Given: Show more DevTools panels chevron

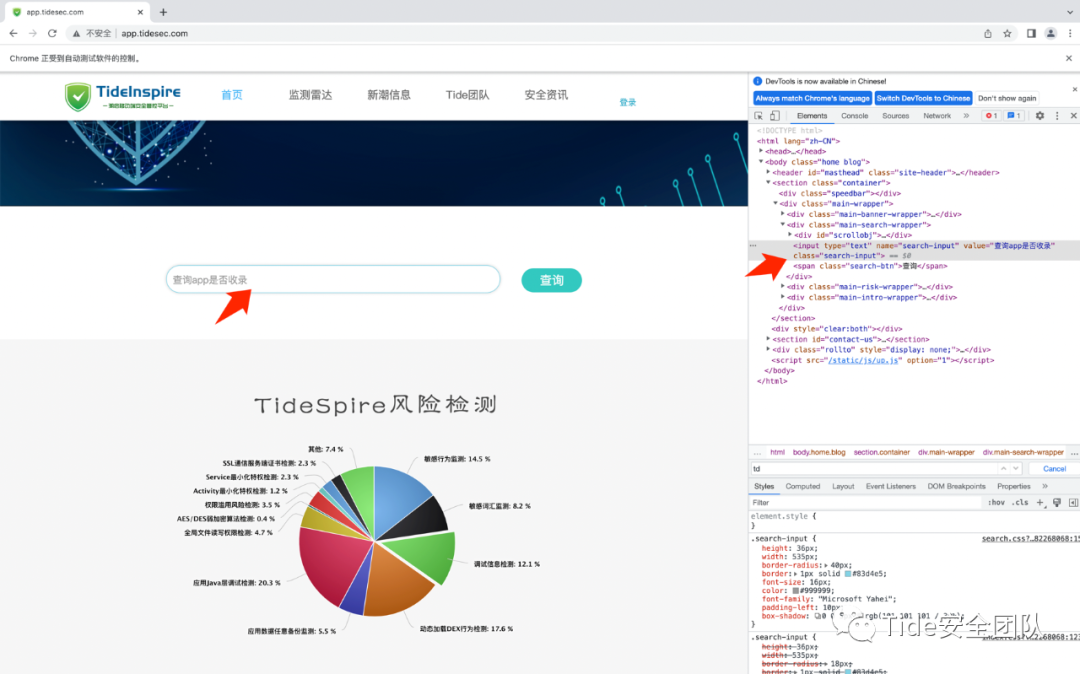Looking at the screenshot, I should coord(966,116).
